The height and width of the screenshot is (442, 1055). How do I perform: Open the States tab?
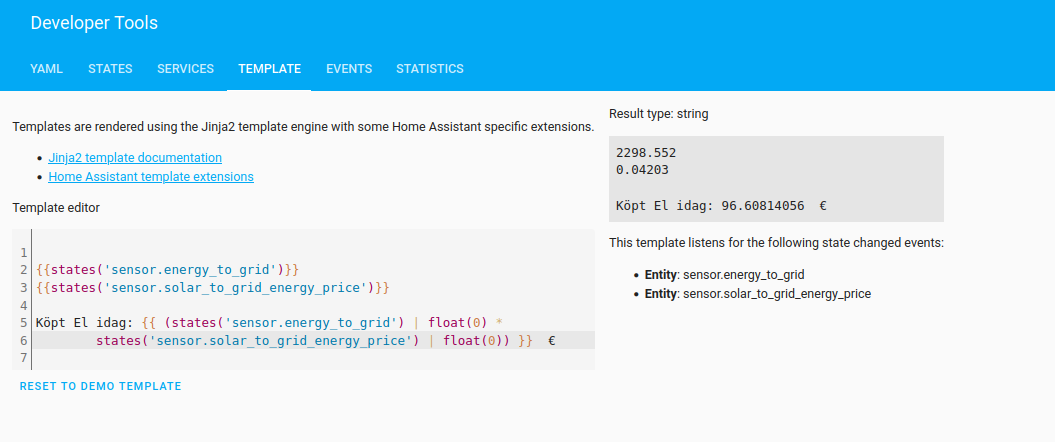110,69
